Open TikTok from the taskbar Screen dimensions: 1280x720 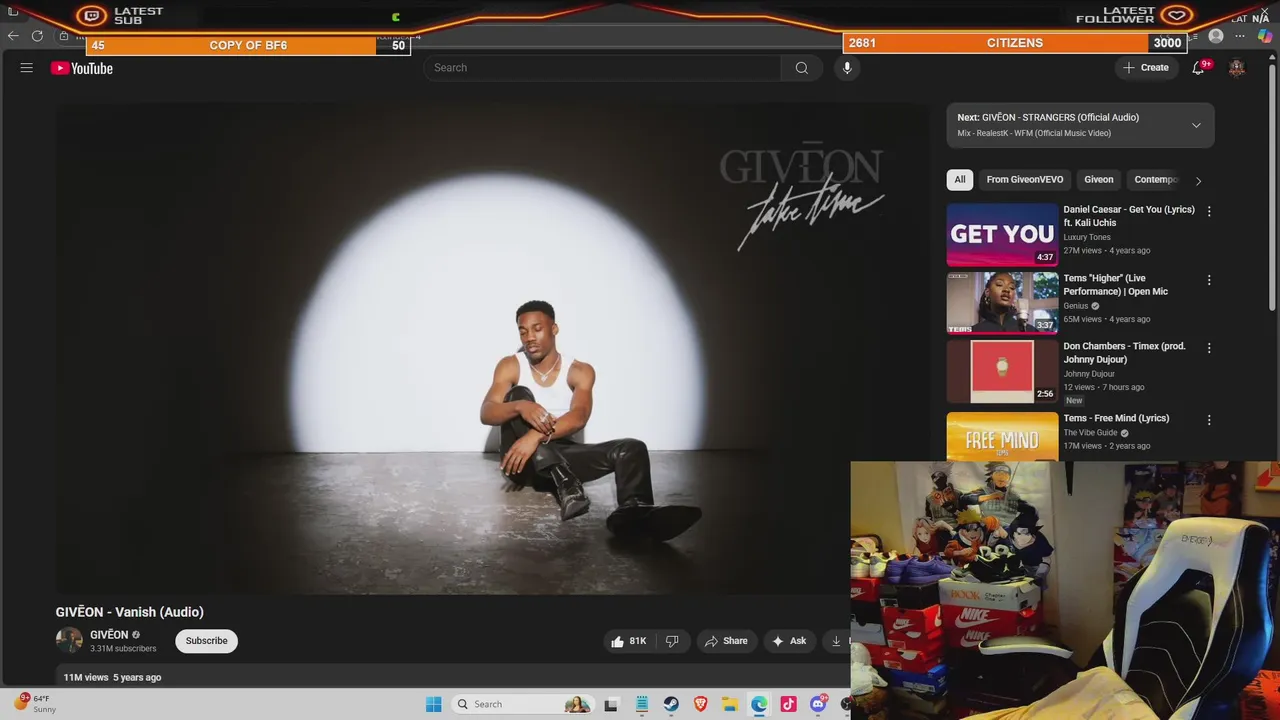point(788,704)
